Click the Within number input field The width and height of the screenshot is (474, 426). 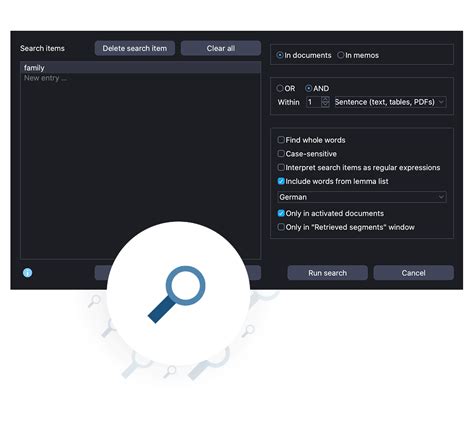coord(314,102)
